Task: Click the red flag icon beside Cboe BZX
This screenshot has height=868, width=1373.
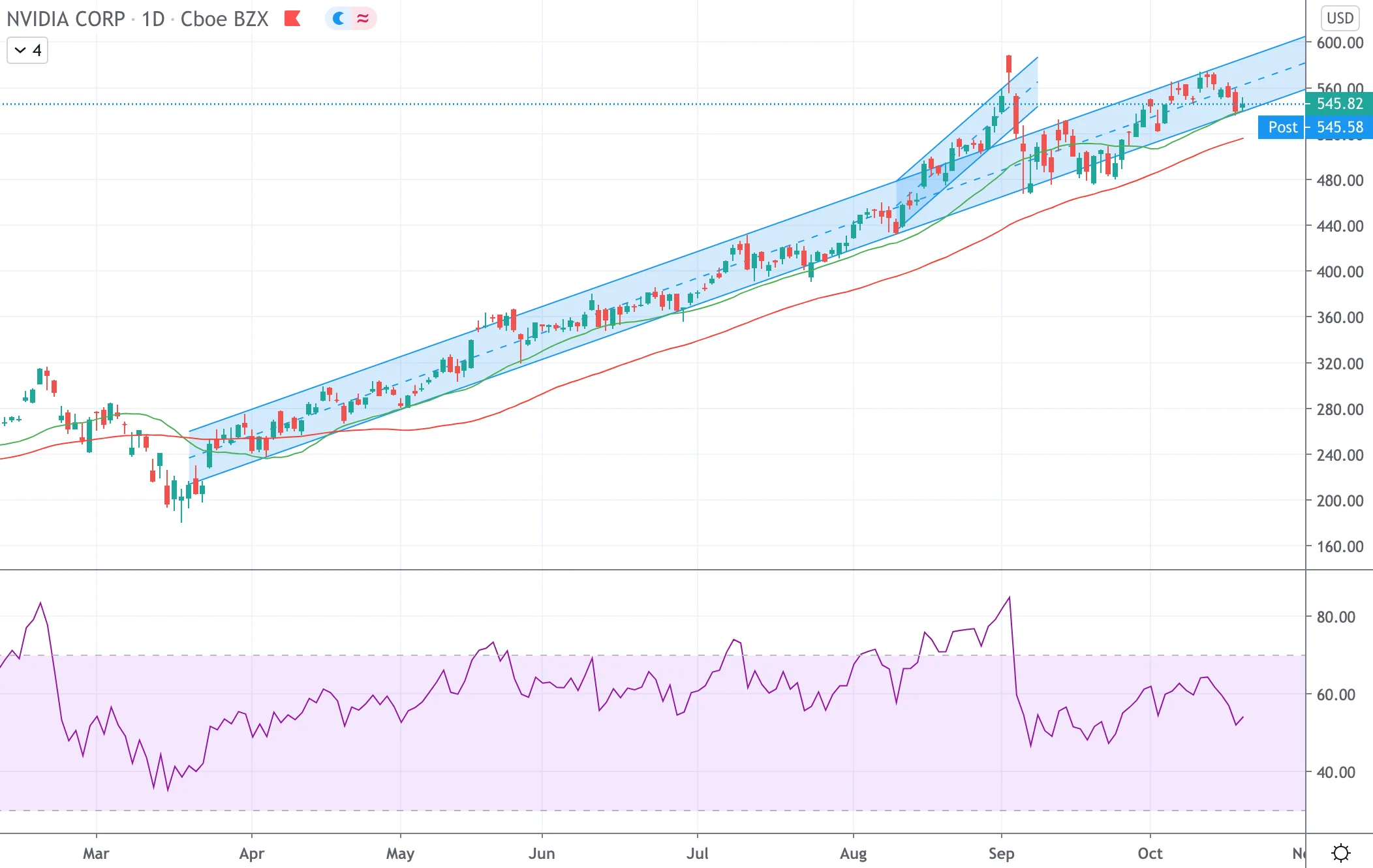Action: pyautogui.click(x=292, y=18)
